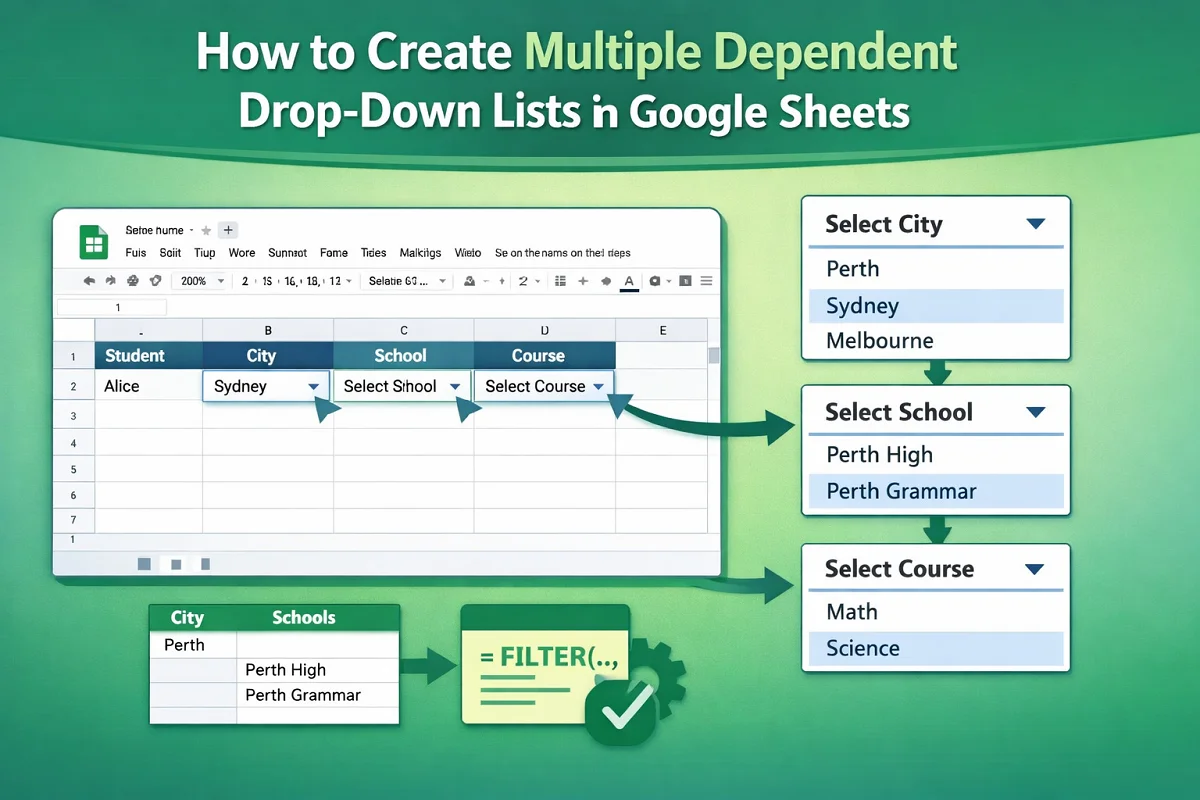The height and width of the screenshot is (800, 1200).
Task: Select column E header
Action: coord(662,330)
